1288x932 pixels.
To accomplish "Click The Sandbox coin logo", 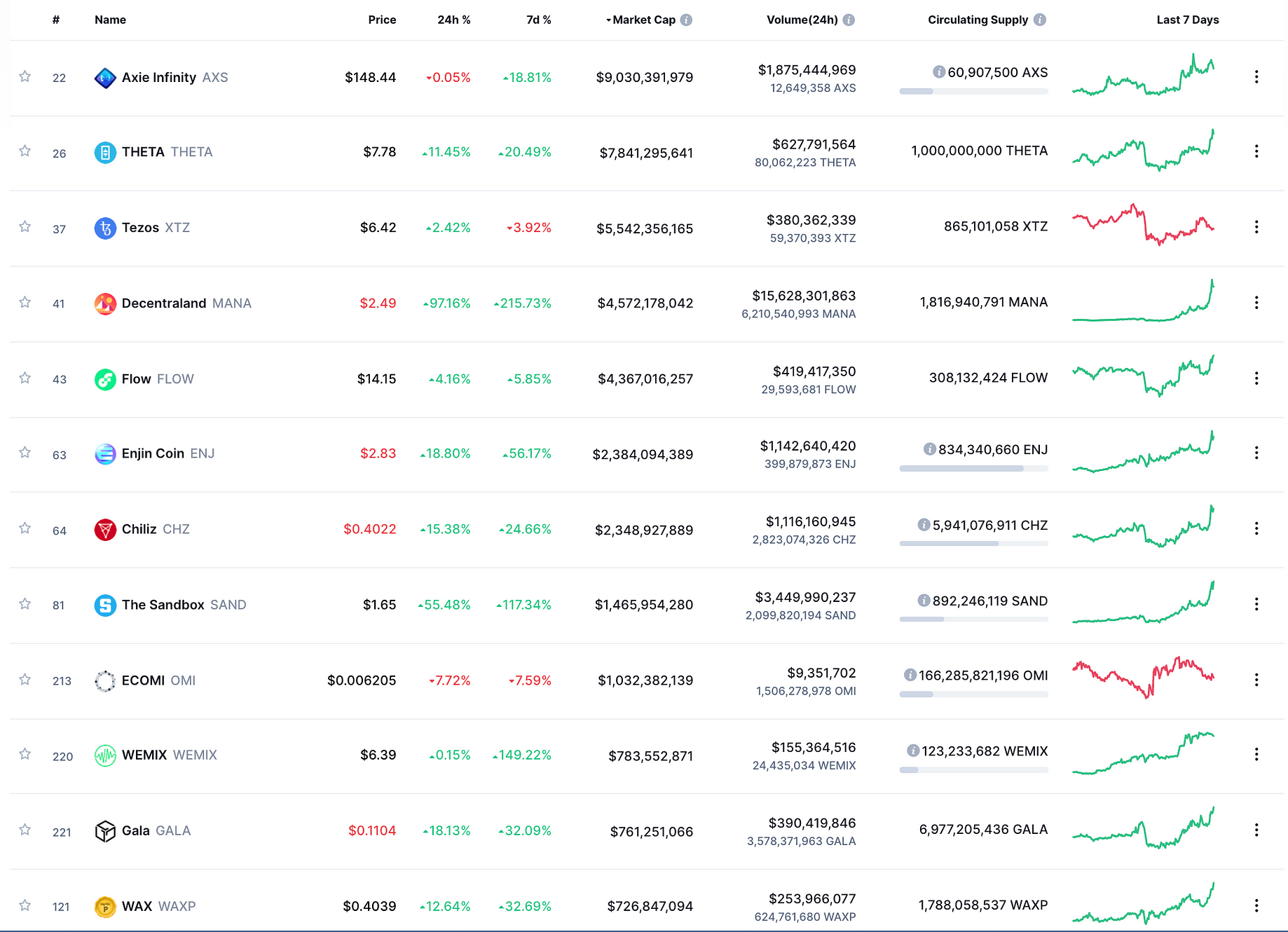I will tap(105, 605).
